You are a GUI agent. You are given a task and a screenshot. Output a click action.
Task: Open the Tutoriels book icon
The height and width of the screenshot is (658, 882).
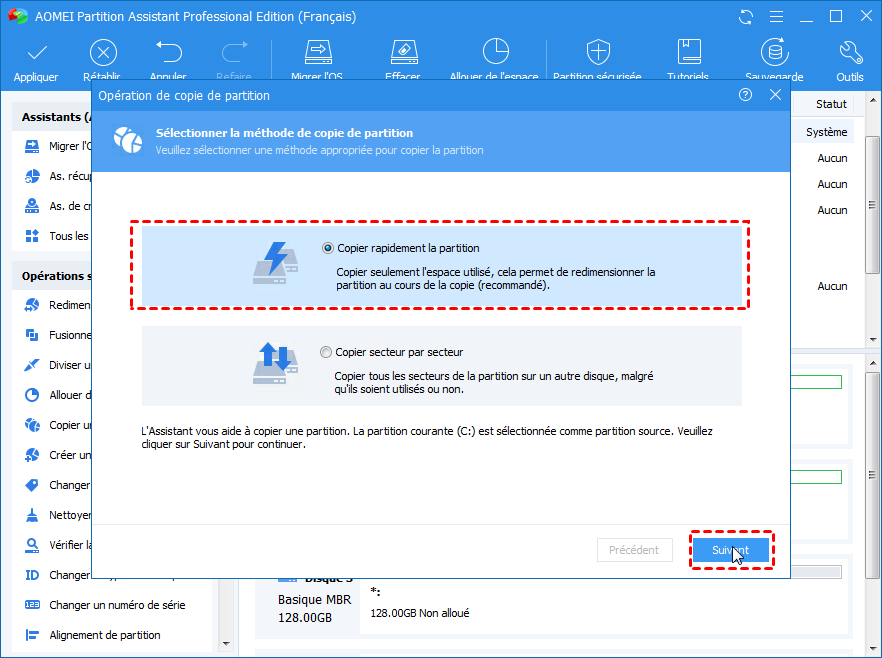689,52
